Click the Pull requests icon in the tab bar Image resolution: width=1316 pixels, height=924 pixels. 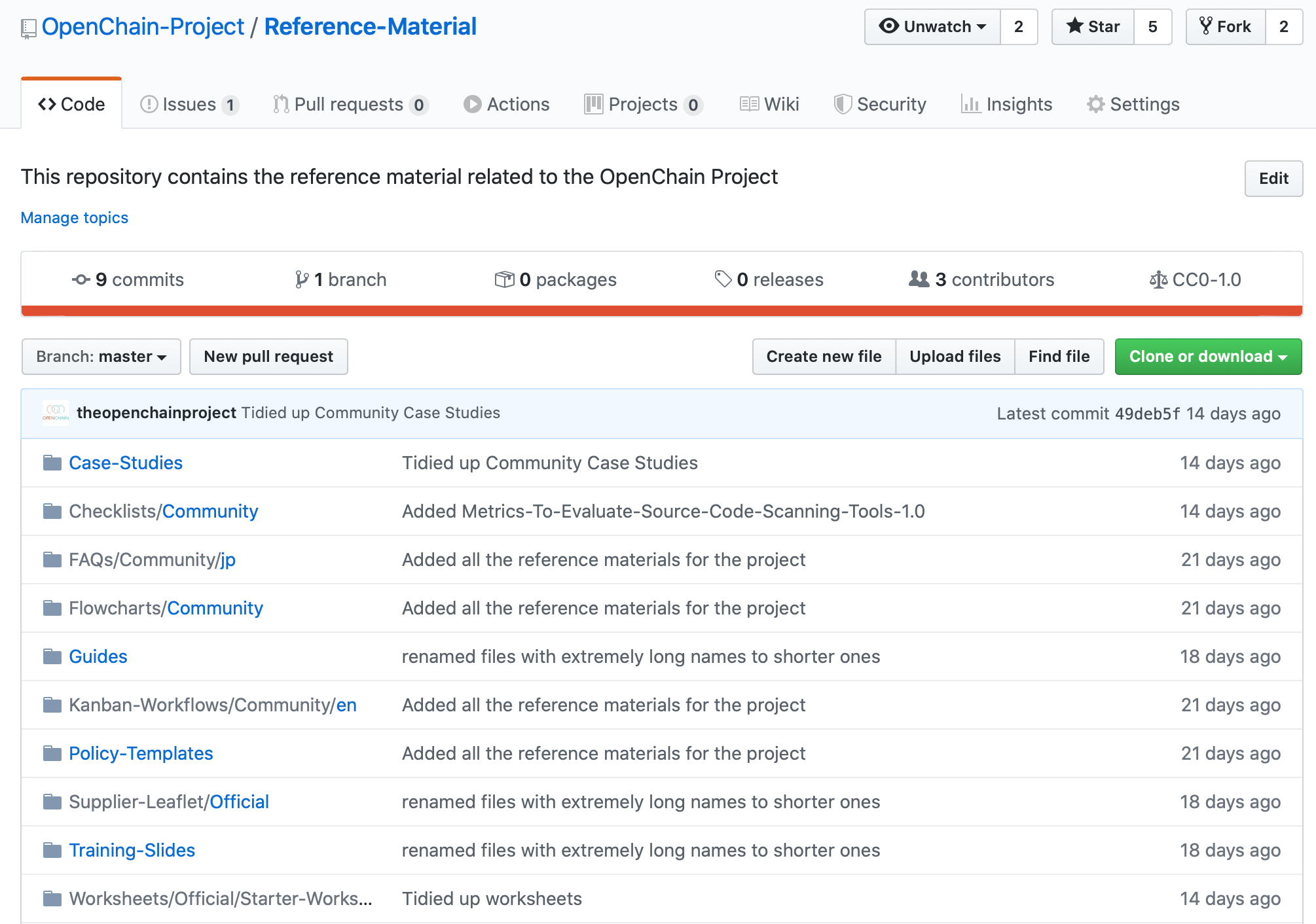click(281, 104)
